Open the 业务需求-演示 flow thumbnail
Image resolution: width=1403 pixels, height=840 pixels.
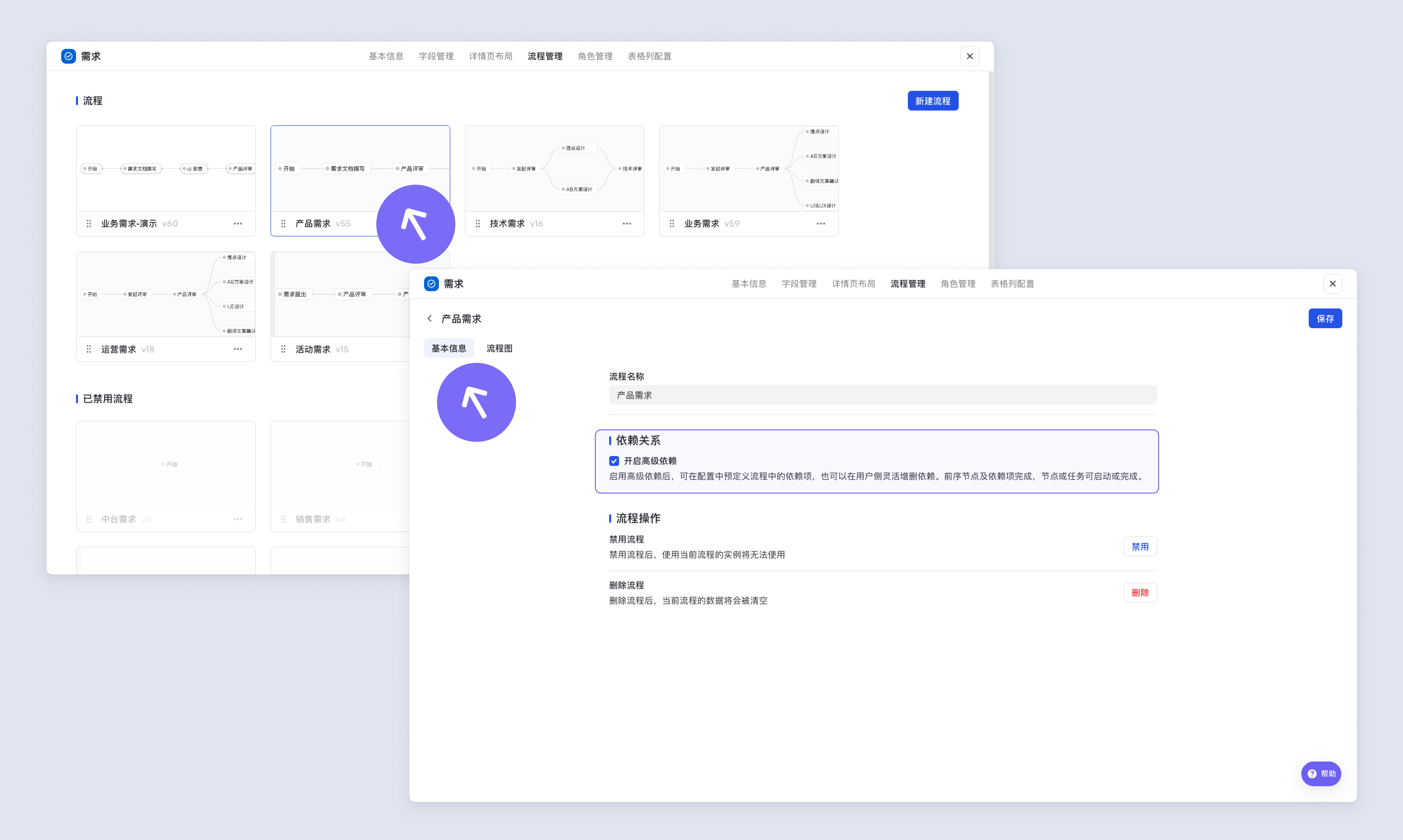click(166, 169)
